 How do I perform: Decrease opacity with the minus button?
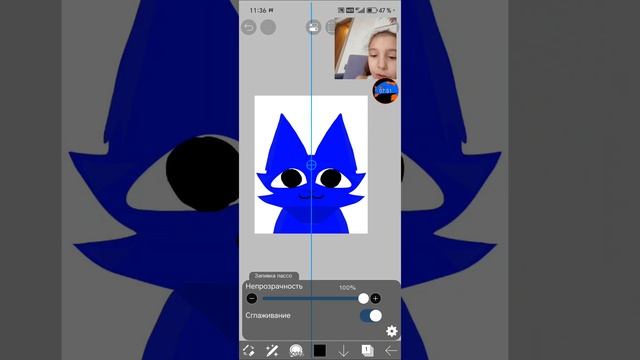(252, 298)
